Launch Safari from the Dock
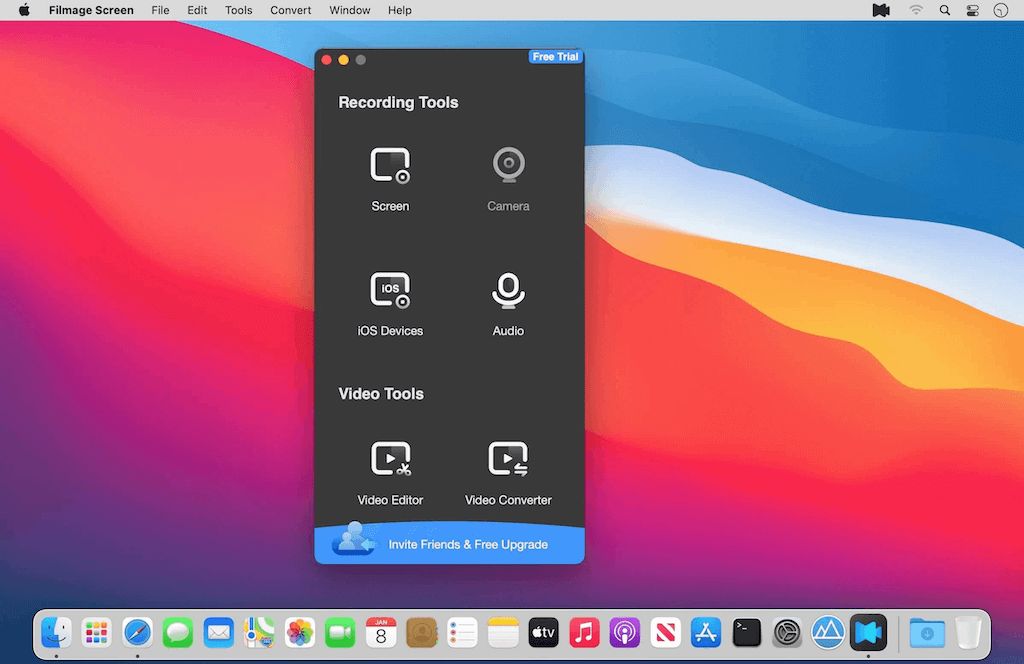Screen dimensions: 1024x664 click(137, 632)
